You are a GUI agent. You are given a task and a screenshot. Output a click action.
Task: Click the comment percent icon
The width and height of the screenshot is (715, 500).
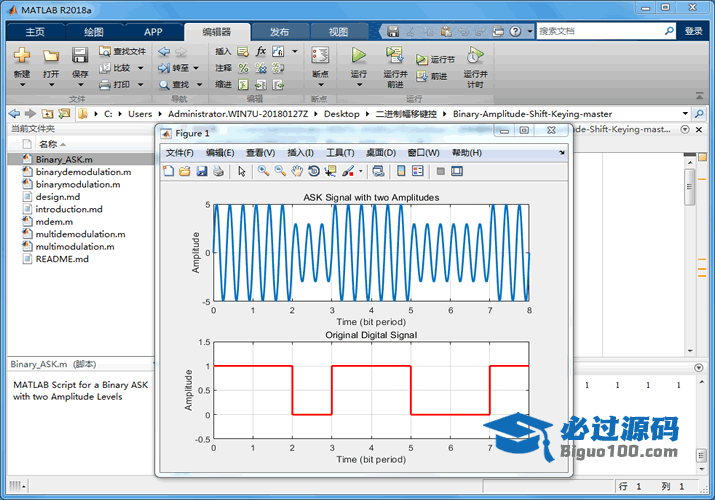pos(244,68)
